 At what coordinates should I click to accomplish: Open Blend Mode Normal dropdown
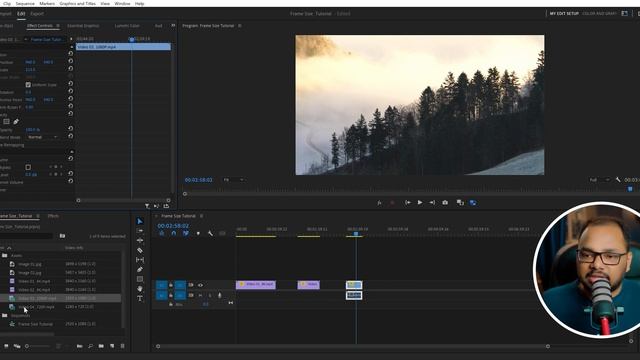coord(42,137)
